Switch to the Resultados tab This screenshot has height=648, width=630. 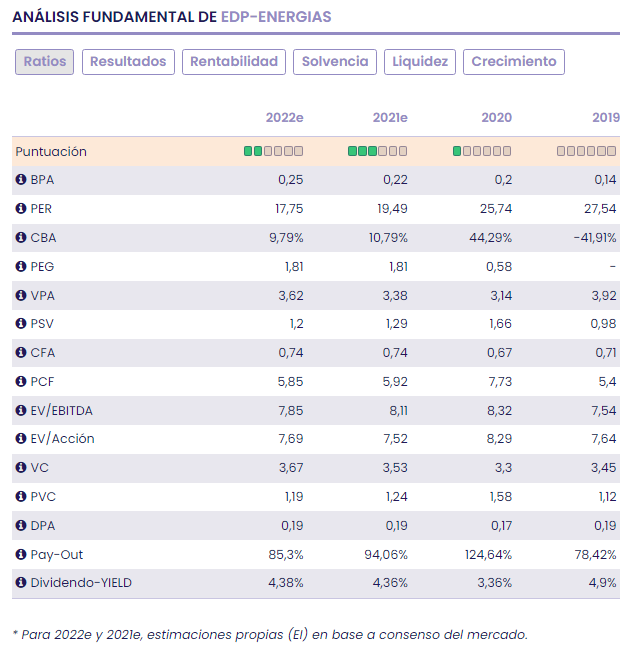pos(128,62)
